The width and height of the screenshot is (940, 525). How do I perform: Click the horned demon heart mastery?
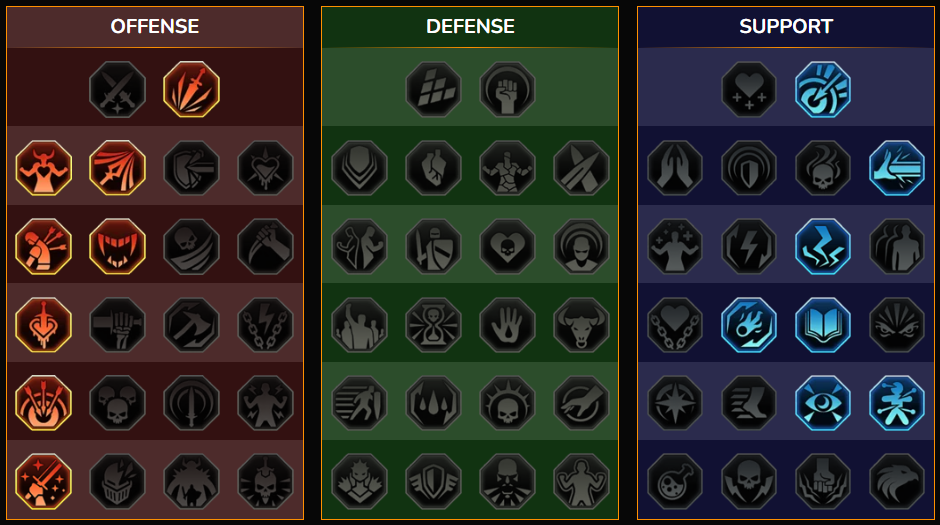pos(43,168)
